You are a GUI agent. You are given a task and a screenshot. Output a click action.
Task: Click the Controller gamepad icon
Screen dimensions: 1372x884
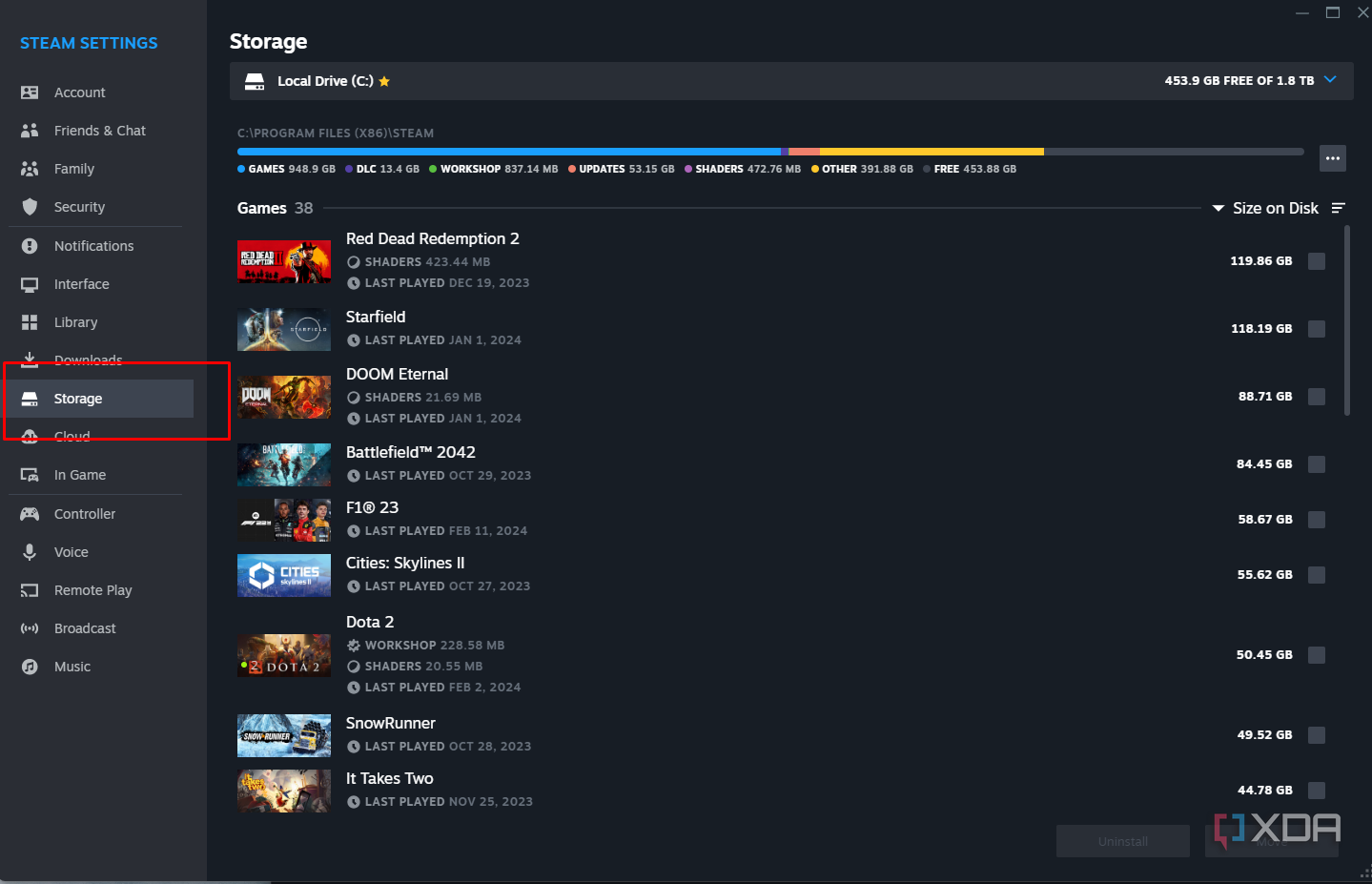[x=30, y=514]
